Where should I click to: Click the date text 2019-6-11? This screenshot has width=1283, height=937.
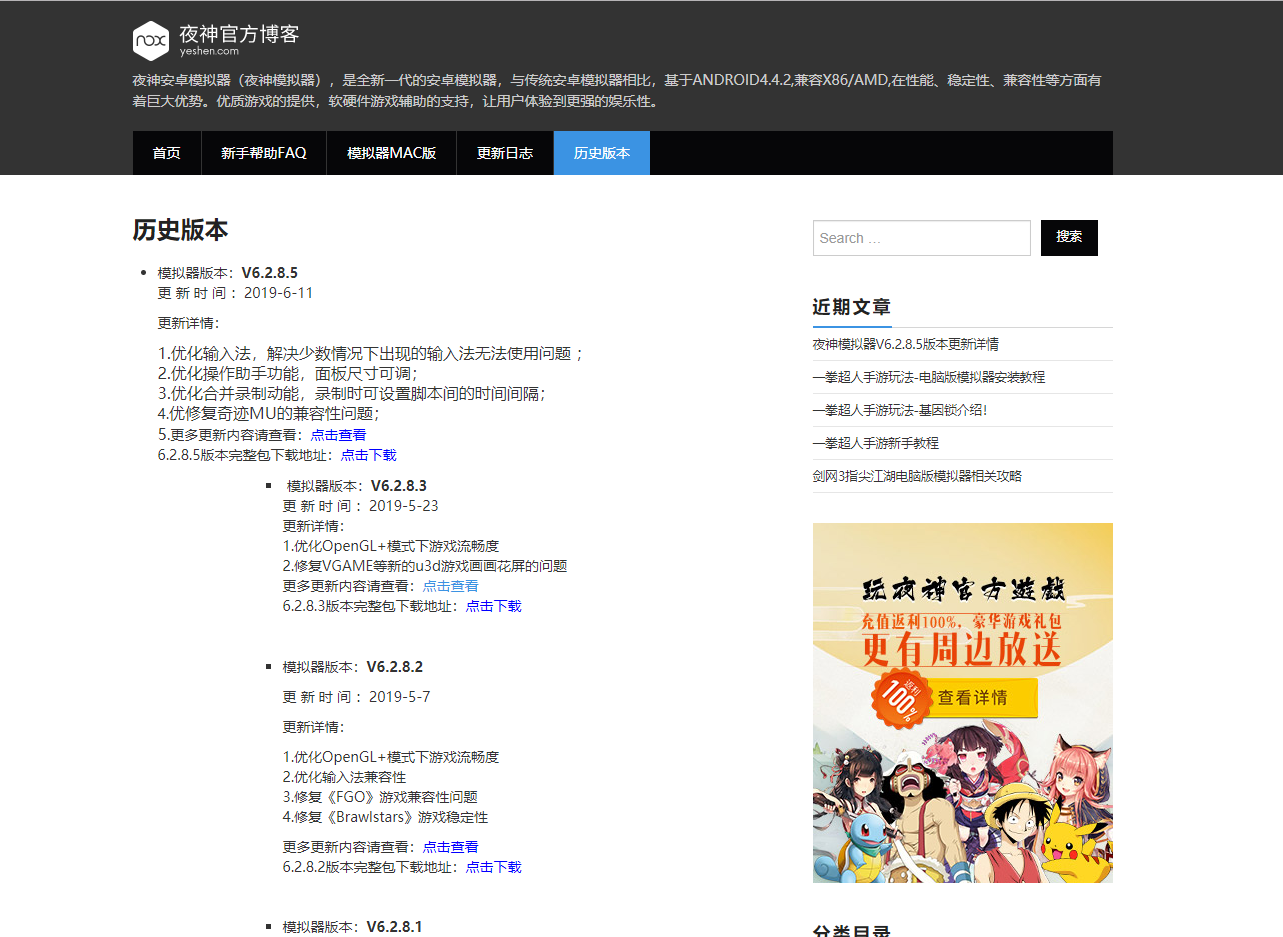[x=279, y=293]
